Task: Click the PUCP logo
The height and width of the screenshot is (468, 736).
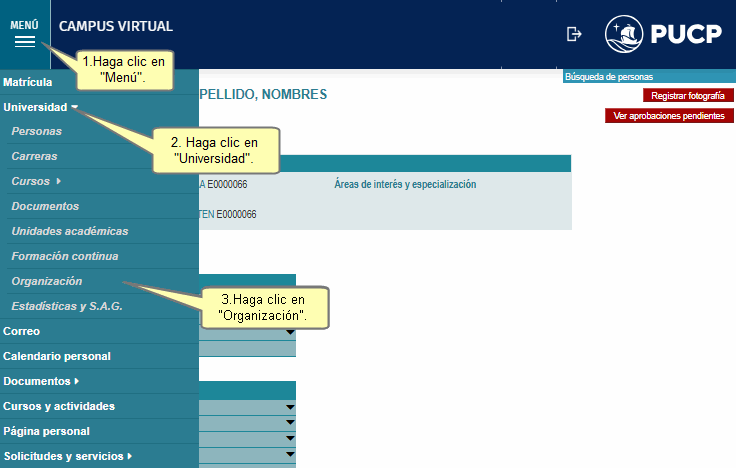Action: pos(663,34)
